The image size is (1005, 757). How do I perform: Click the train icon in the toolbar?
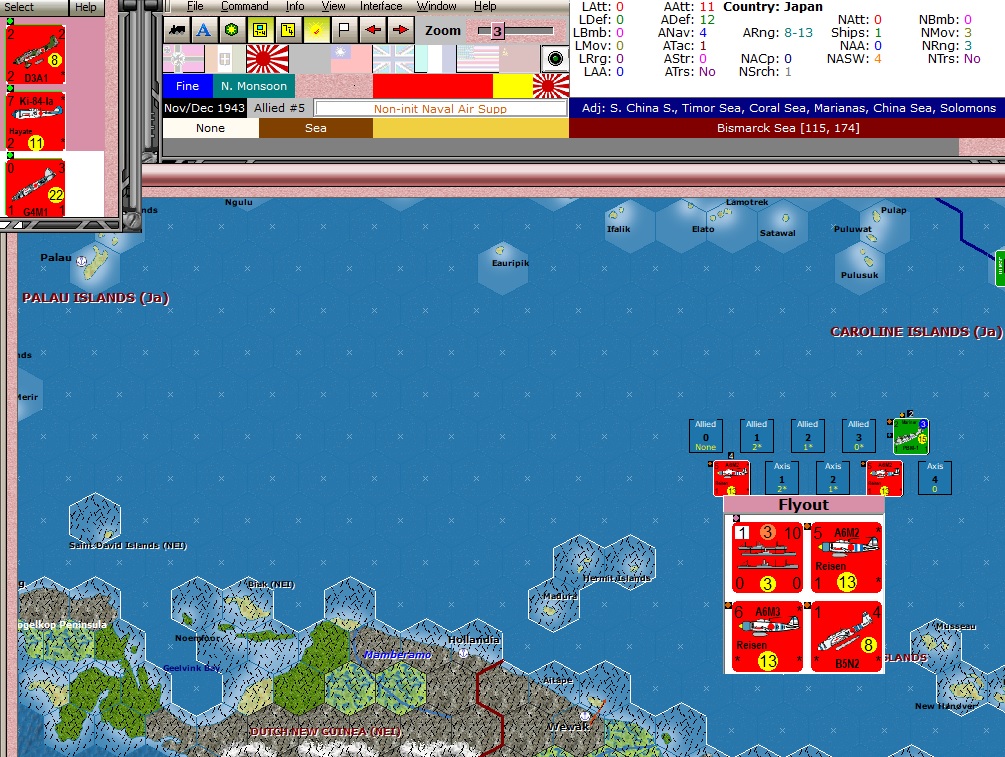click(x=177, y=30)
